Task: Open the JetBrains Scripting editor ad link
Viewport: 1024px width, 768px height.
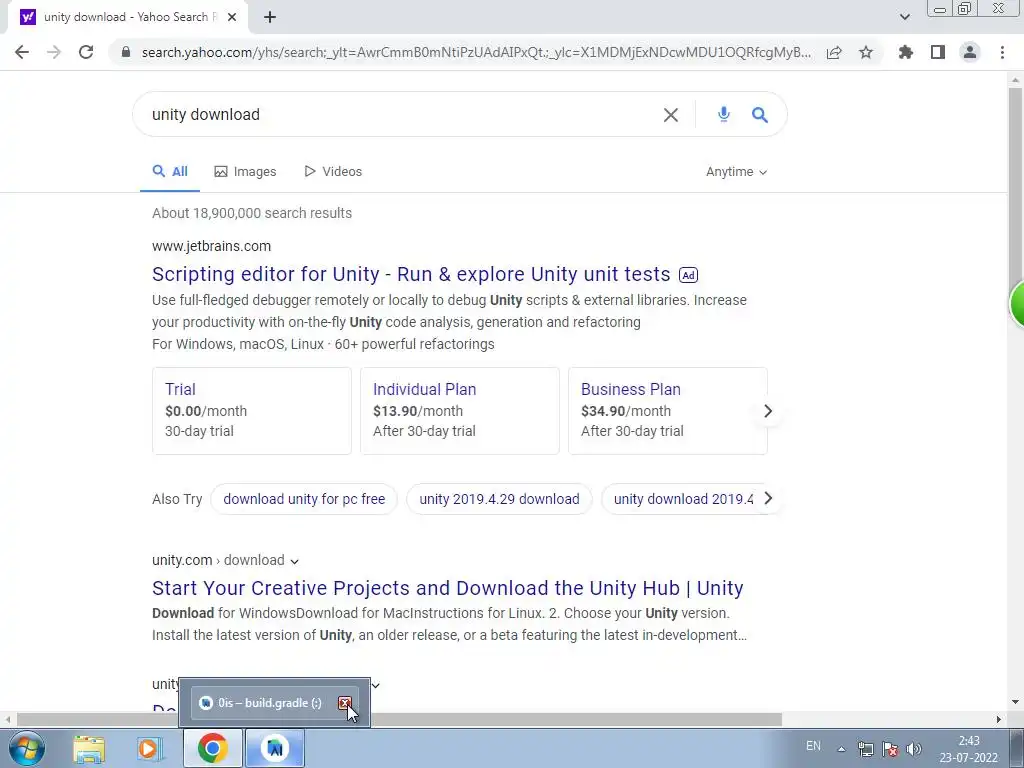Action: coord(411,274)
